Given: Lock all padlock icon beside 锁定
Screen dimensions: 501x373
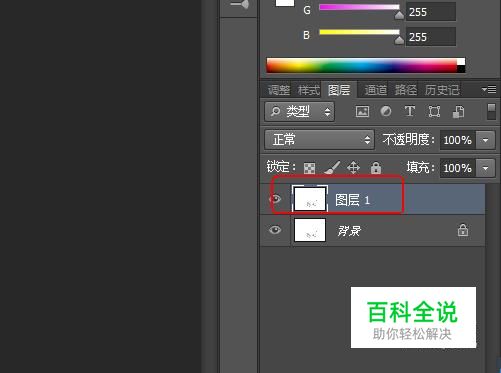Looking at the screenshot, I should point(376,167).
